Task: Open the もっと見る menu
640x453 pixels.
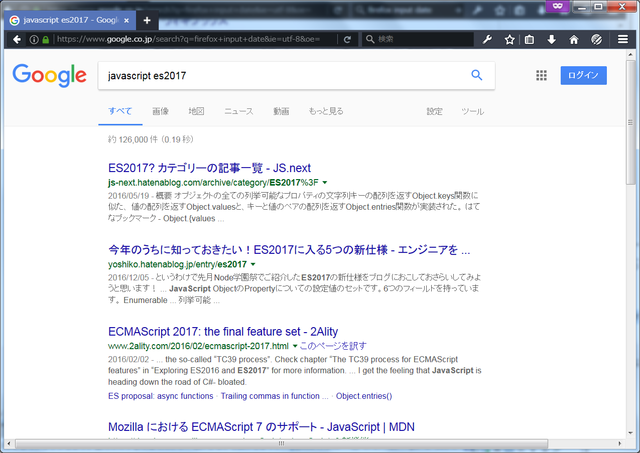Action: pyautogui.click(x=326, y=111)
